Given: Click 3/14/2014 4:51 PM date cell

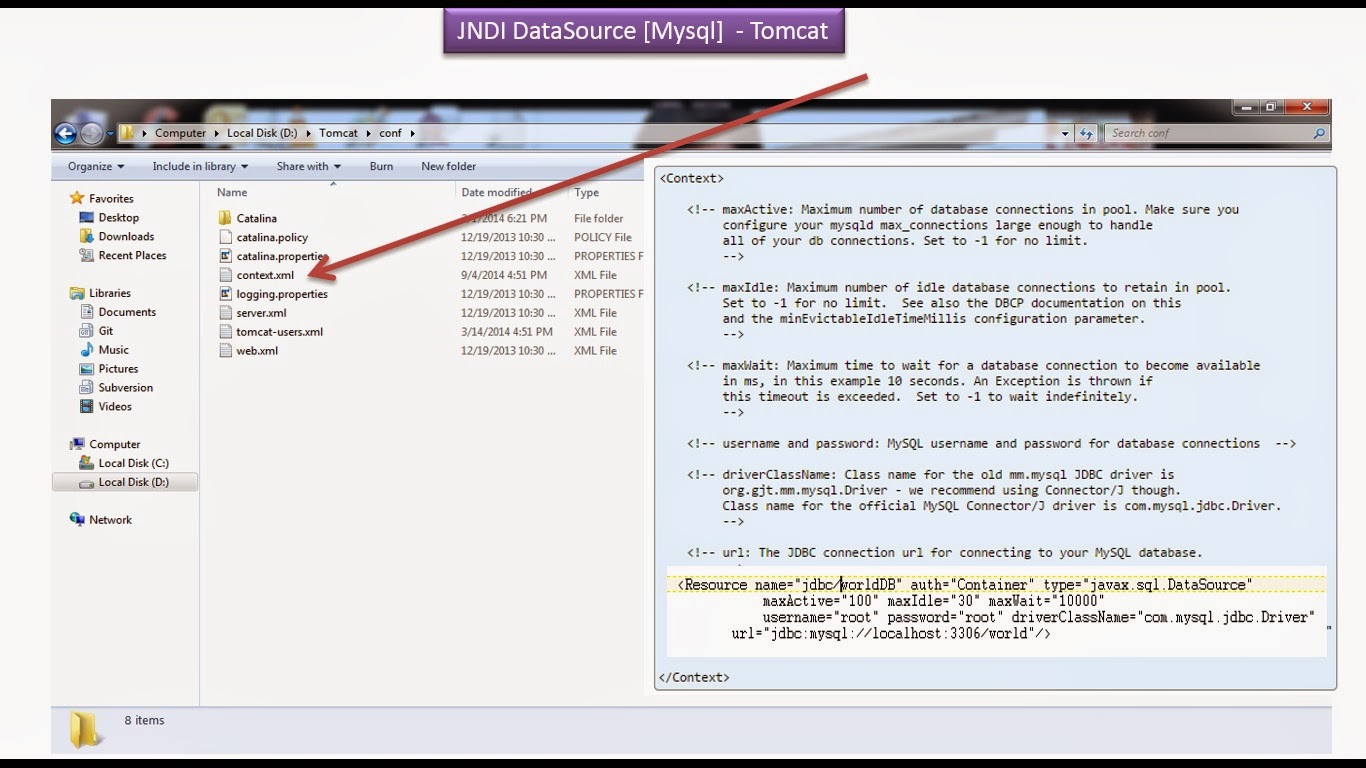Looking at the screenshot, I should click(507, 332).
